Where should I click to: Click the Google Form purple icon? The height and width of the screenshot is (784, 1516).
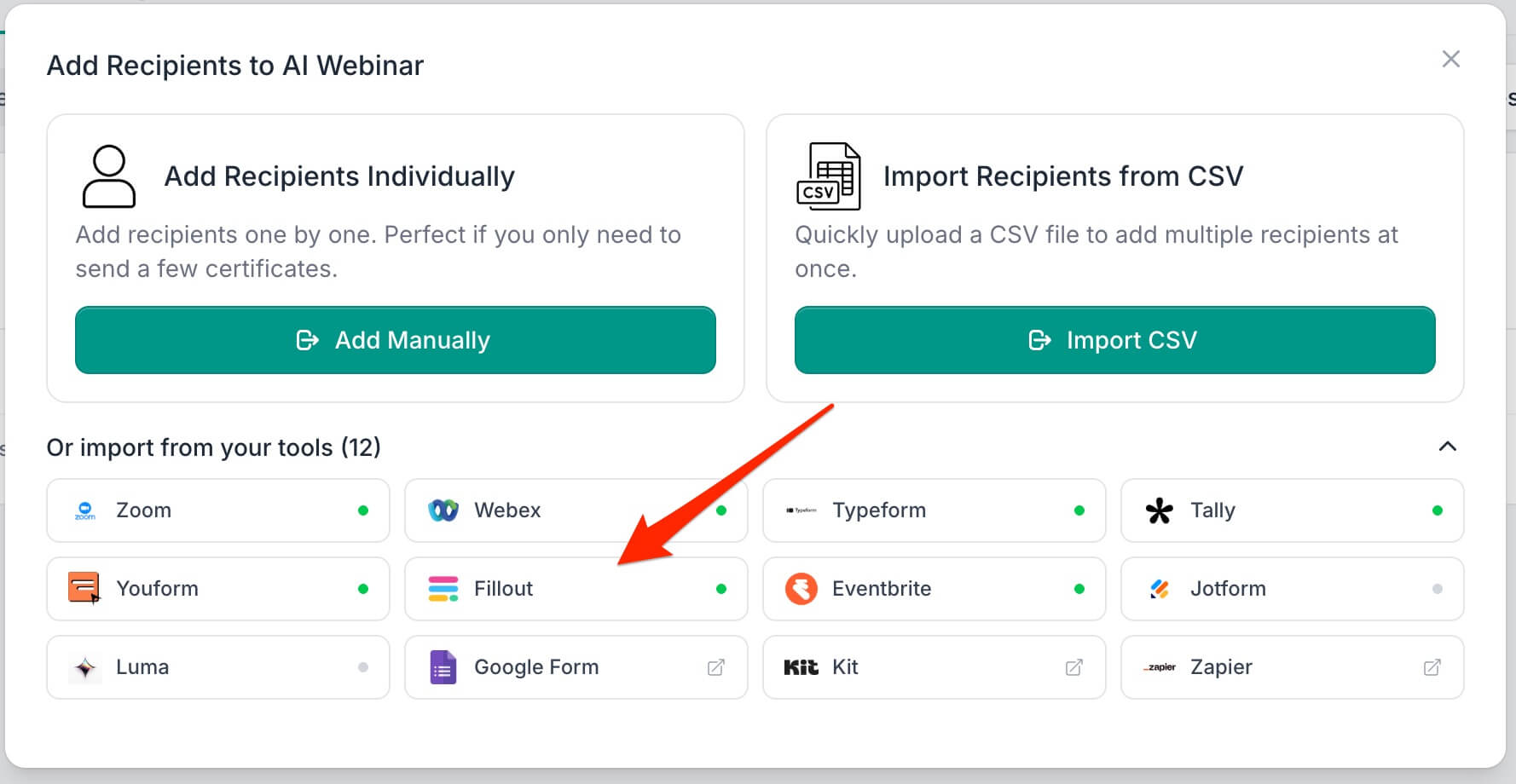coord(443,667)
